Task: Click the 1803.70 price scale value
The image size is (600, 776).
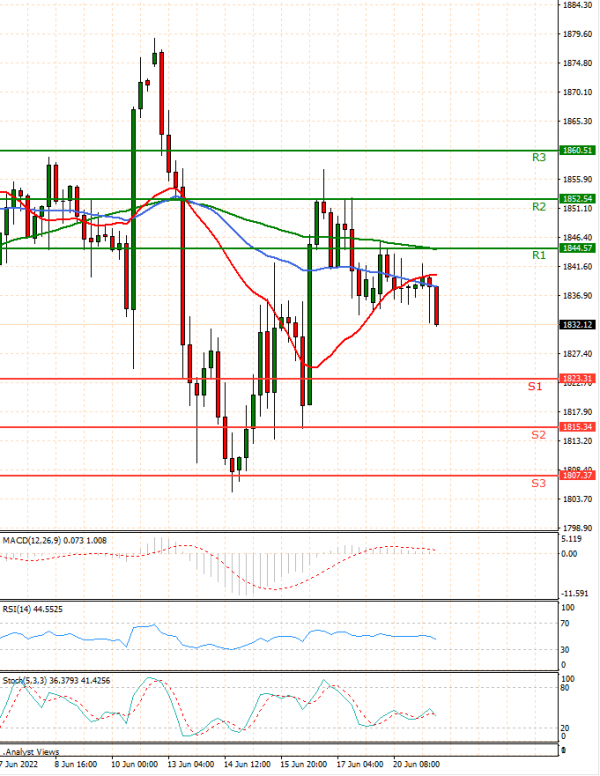Action: click(x=578, y=499)
